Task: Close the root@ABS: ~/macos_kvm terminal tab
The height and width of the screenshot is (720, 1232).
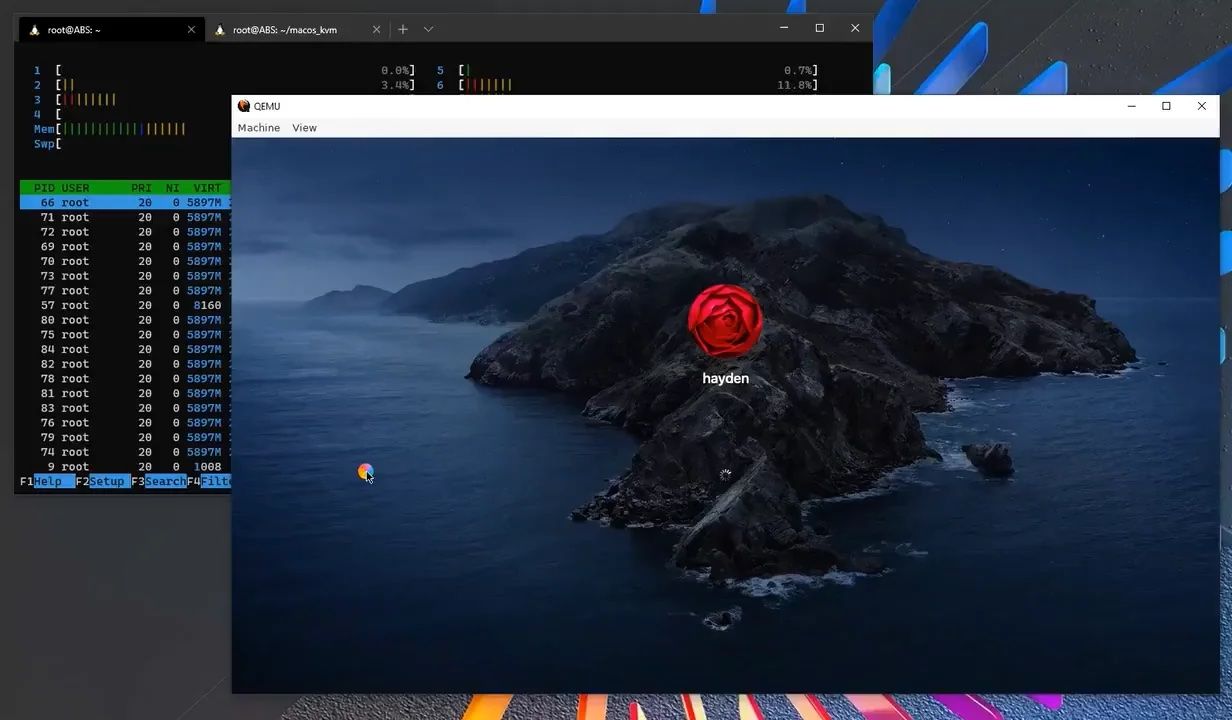Action: pos(376,29)
